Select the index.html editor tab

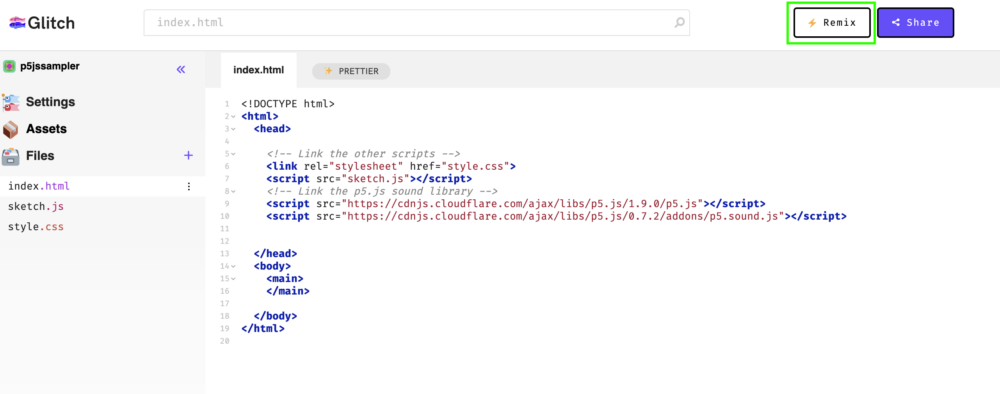tap(258, 70)
